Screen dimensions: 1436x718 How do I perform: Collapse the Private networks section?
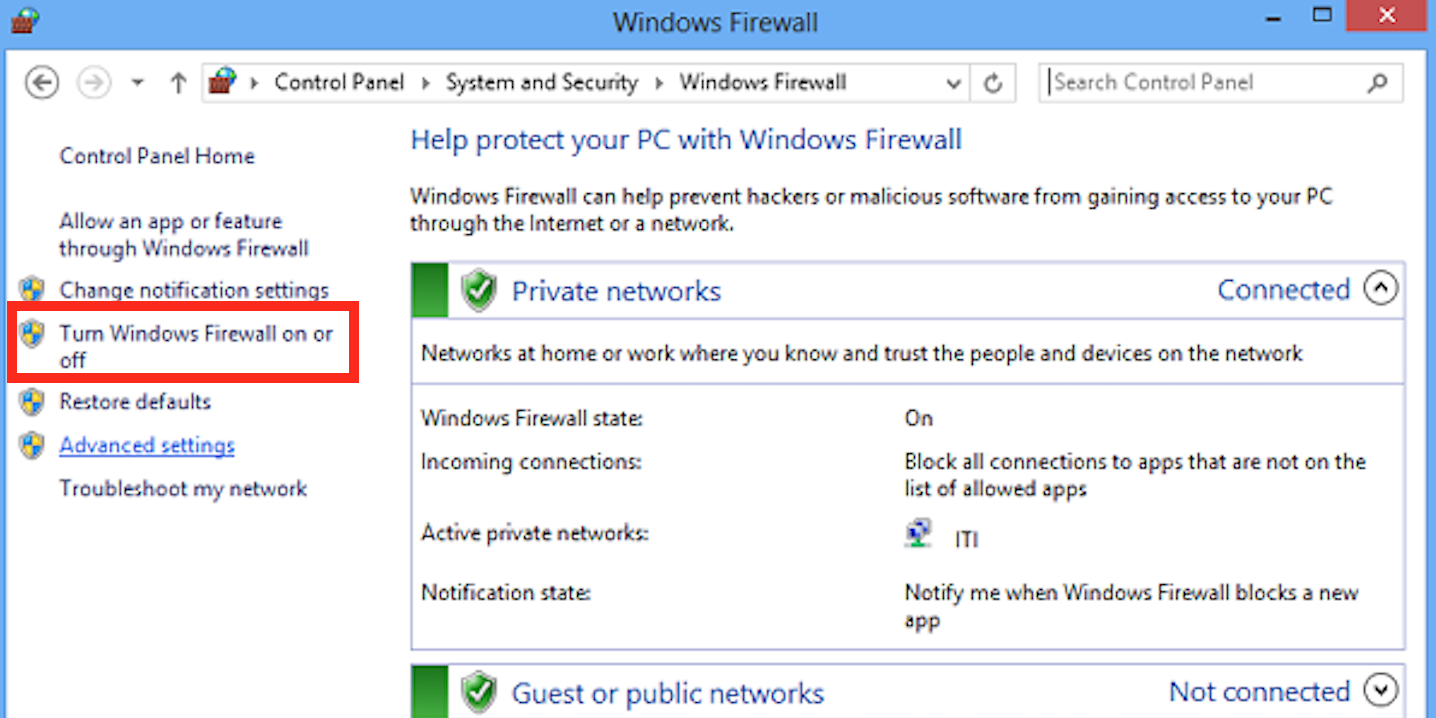[x=1381, y=289]
